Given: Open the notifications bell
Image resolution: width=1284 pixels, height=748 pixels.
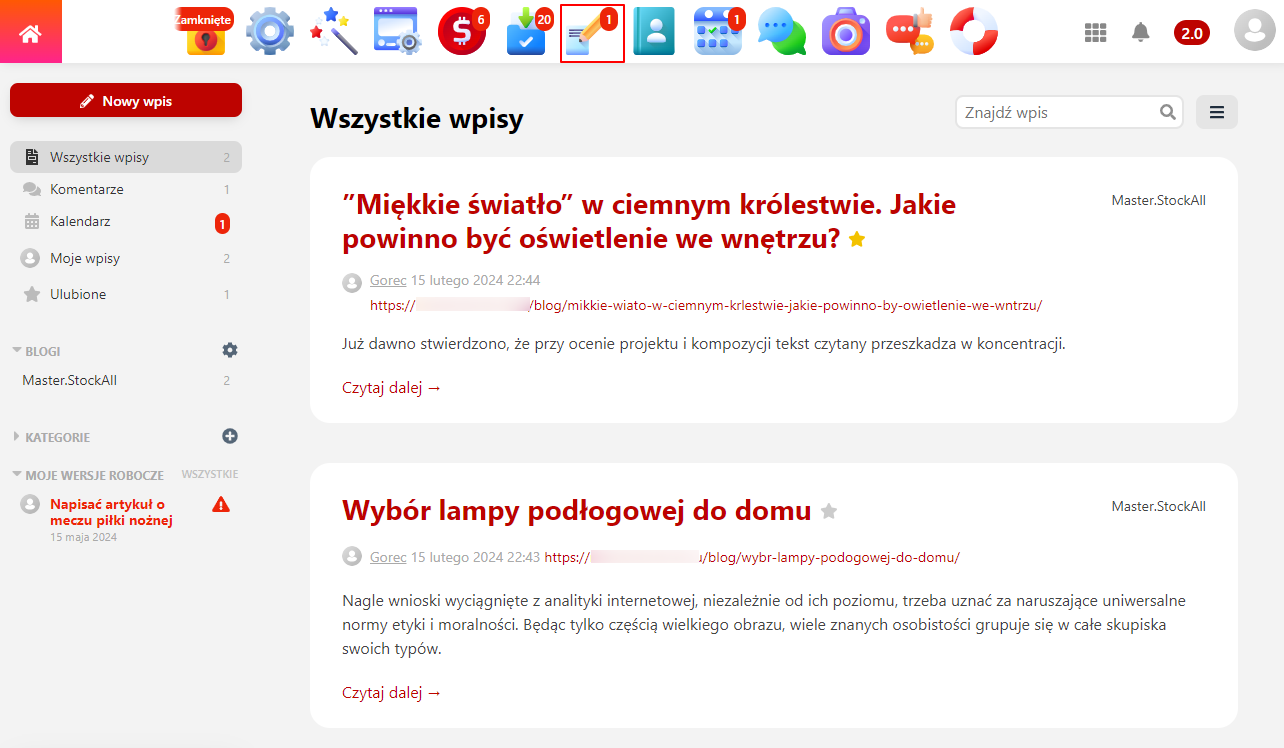Looking at the screenshot, I should click(1141, 33).
